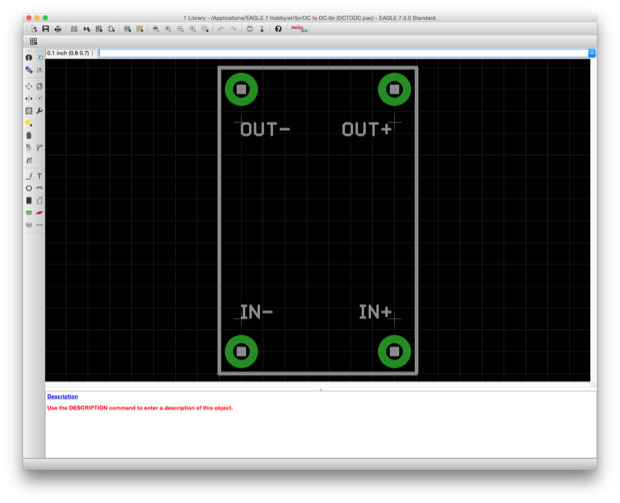Choose the Zoom select area tool

click(x=205, y=29)
